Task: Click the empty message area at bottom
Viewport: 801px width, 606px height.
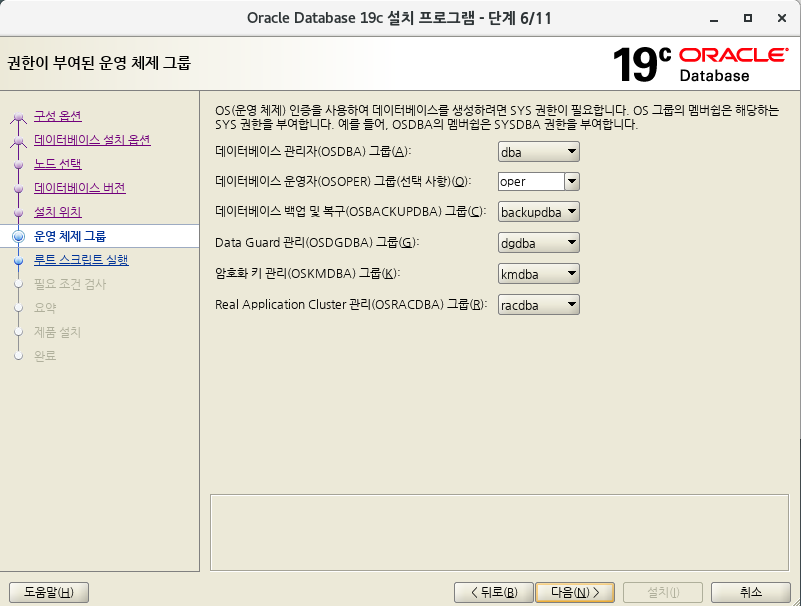Action: 499,532
